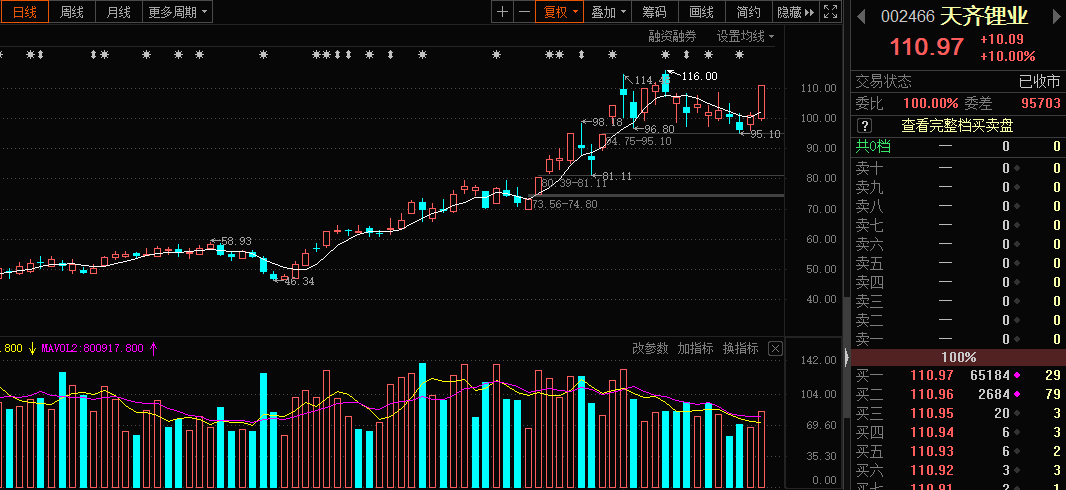Click the 58.93 price annotation
This screenshot has width=1066, height=490.
(x=235, y=241)
